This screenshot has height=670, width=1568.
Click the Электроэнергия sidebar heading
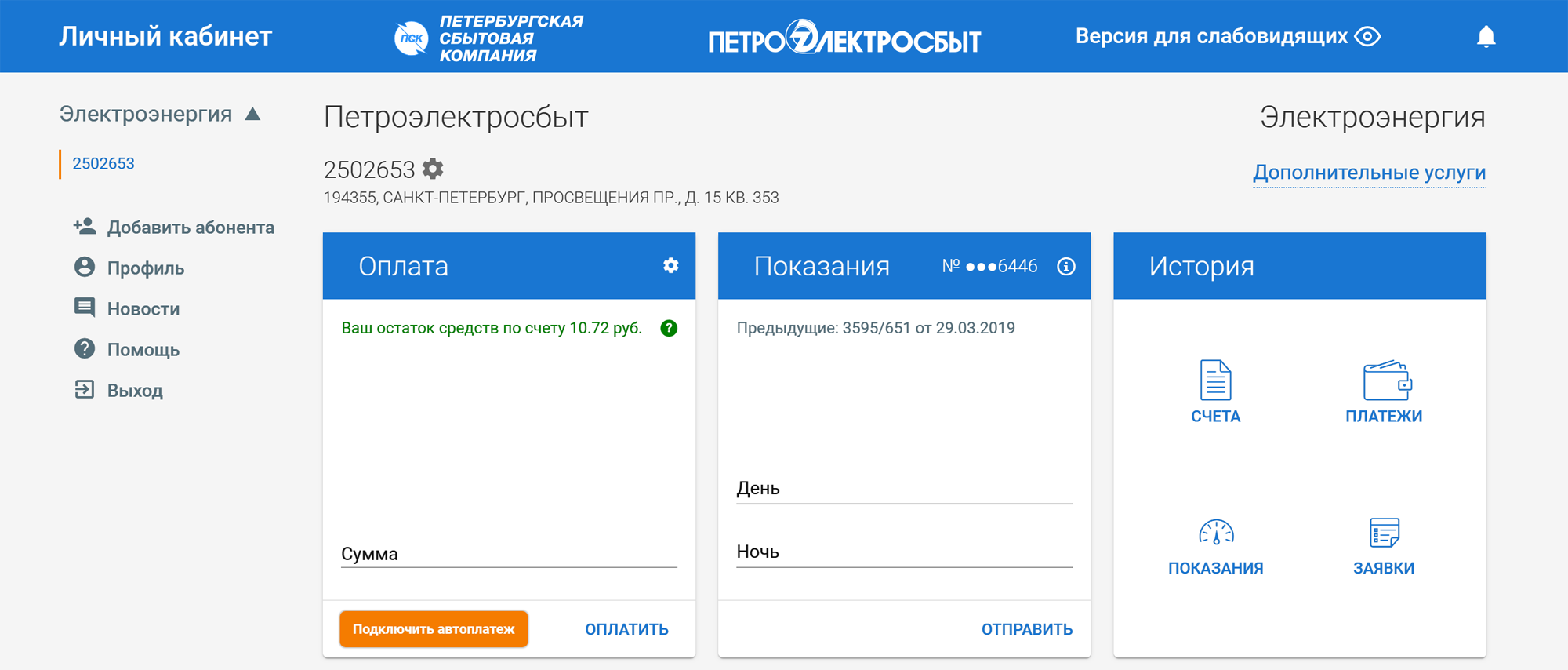(x=146, y=115)
